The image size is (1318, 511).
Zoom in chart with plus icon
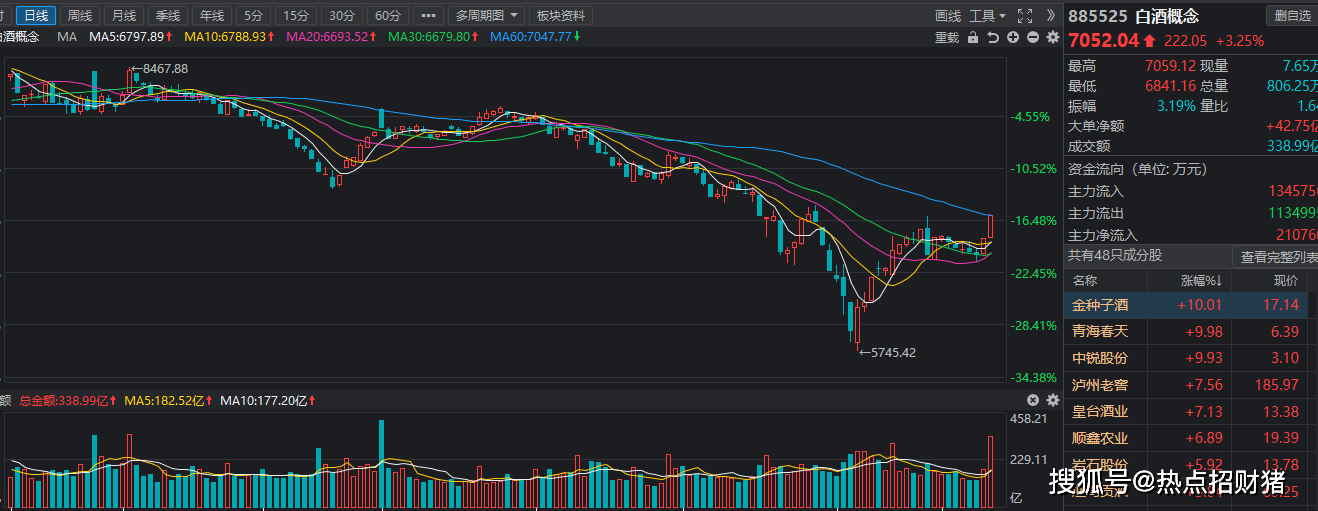click(x=1012, y=37)
